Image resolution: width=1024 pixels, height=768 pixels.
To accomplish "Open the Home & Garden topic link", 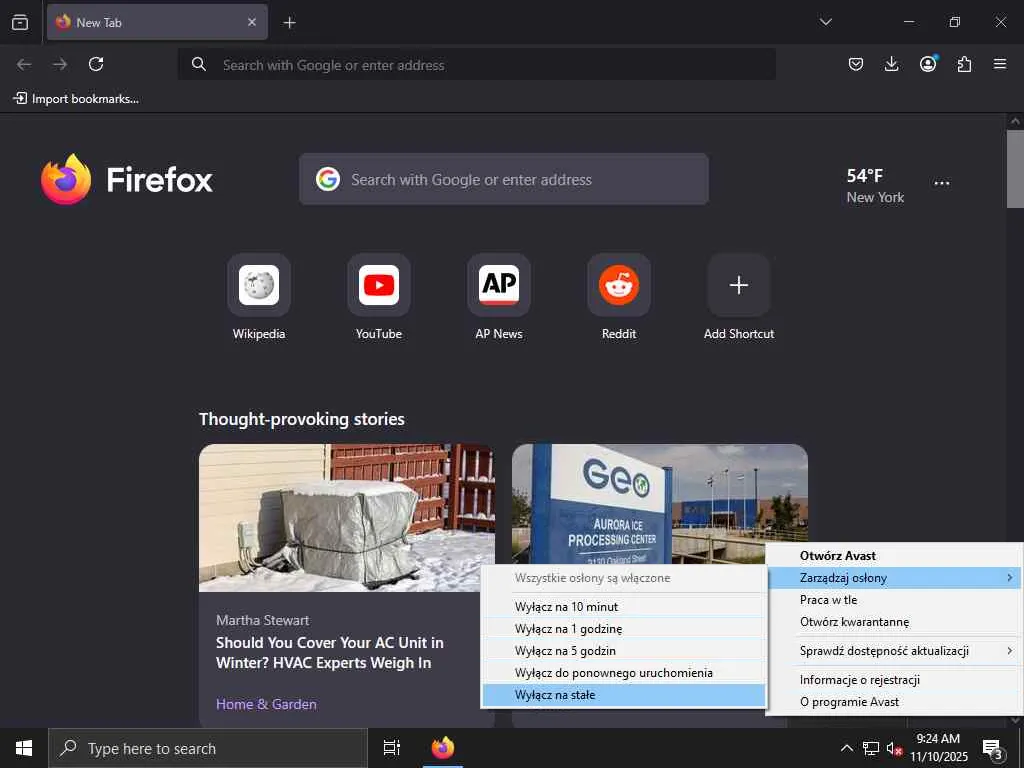I will [x=266, y=704].
